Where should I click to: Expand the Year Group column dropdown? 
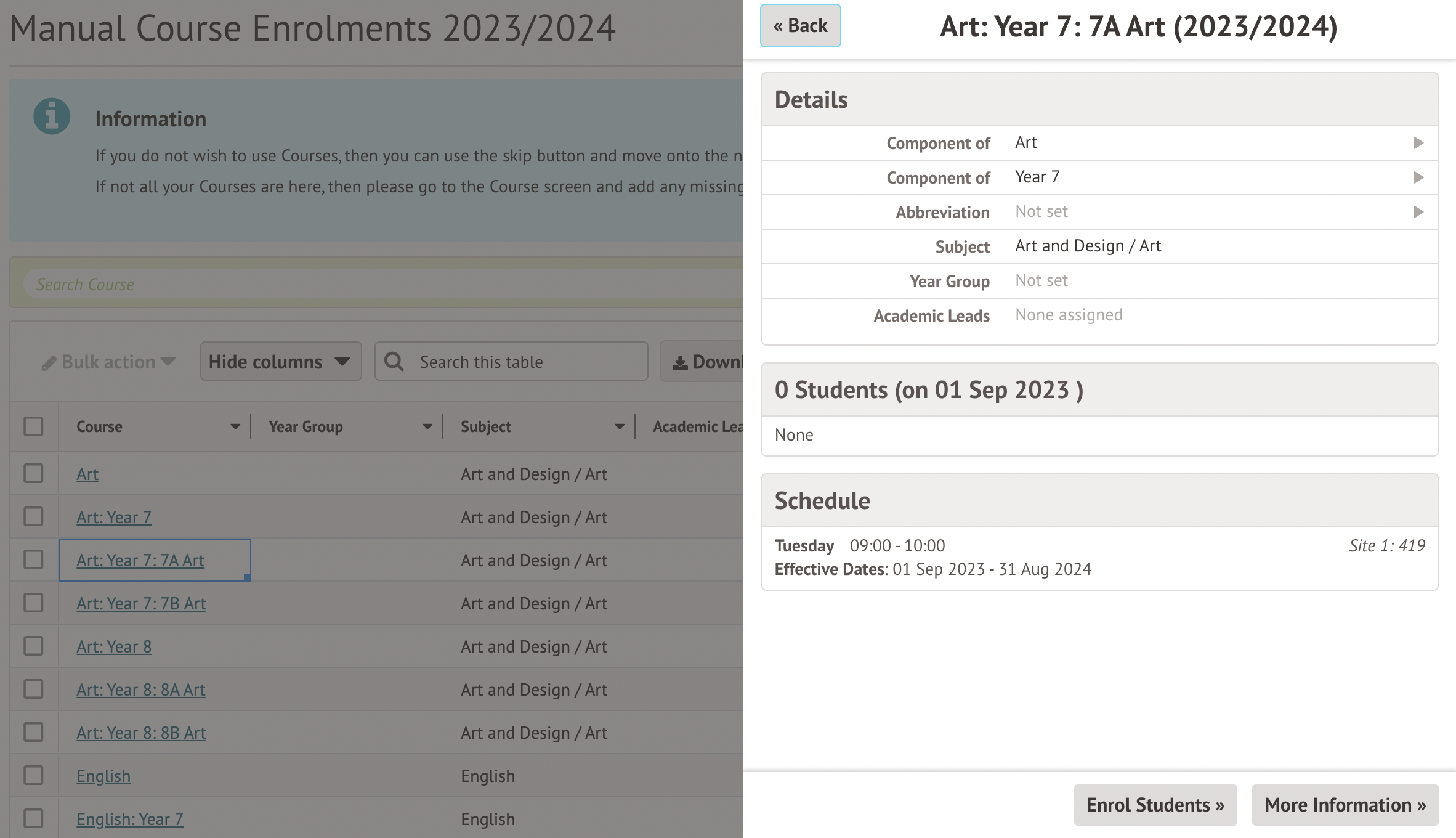click(x=427, y=426)
